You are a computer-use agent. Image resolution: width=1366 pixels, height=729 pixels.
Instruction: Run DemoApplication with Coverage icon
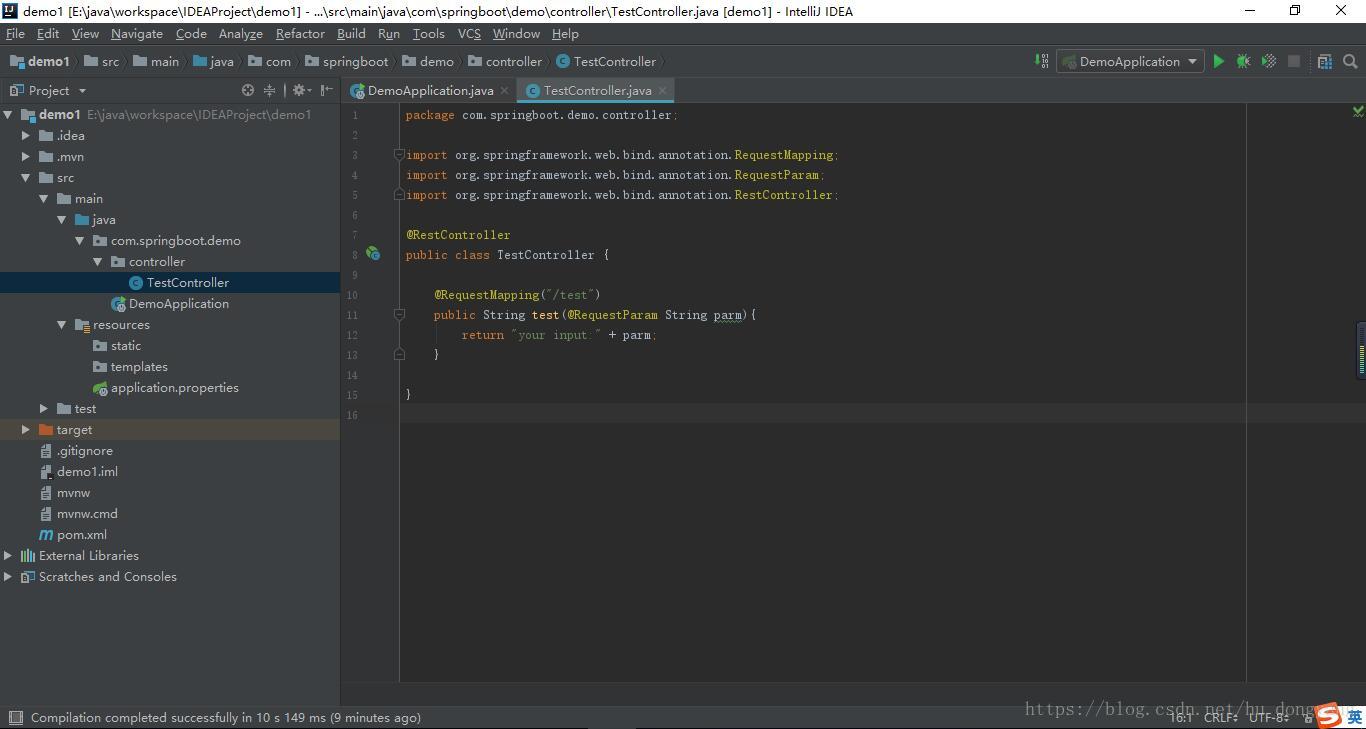coord(1269,61)
